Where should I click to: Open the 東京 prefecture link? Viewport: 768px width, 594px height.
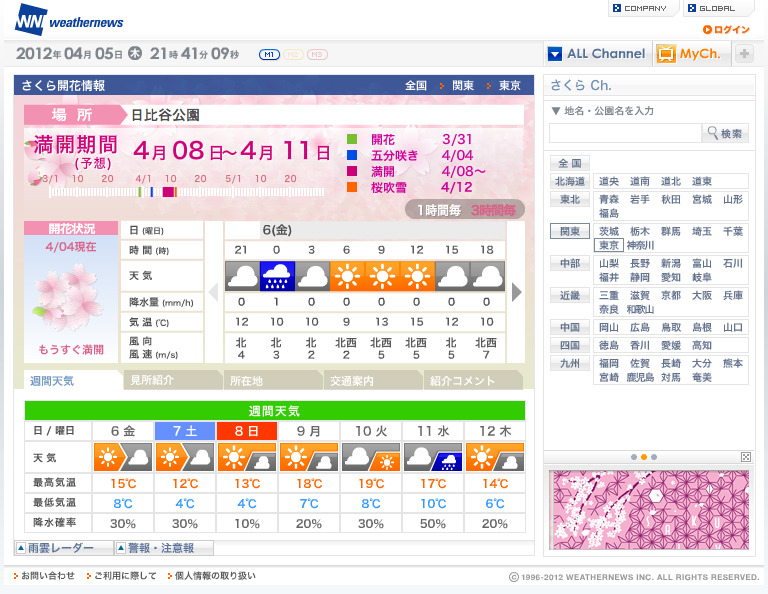608,245
